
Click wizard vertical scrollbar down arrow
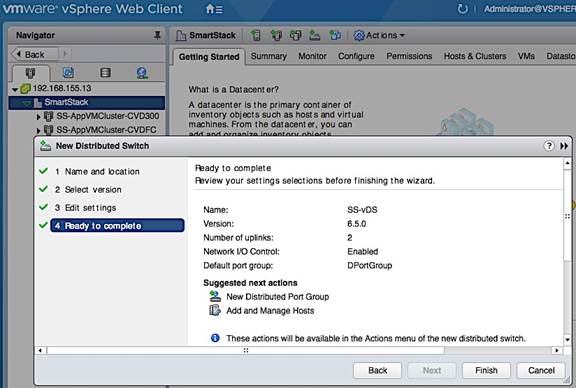point(568,340)
